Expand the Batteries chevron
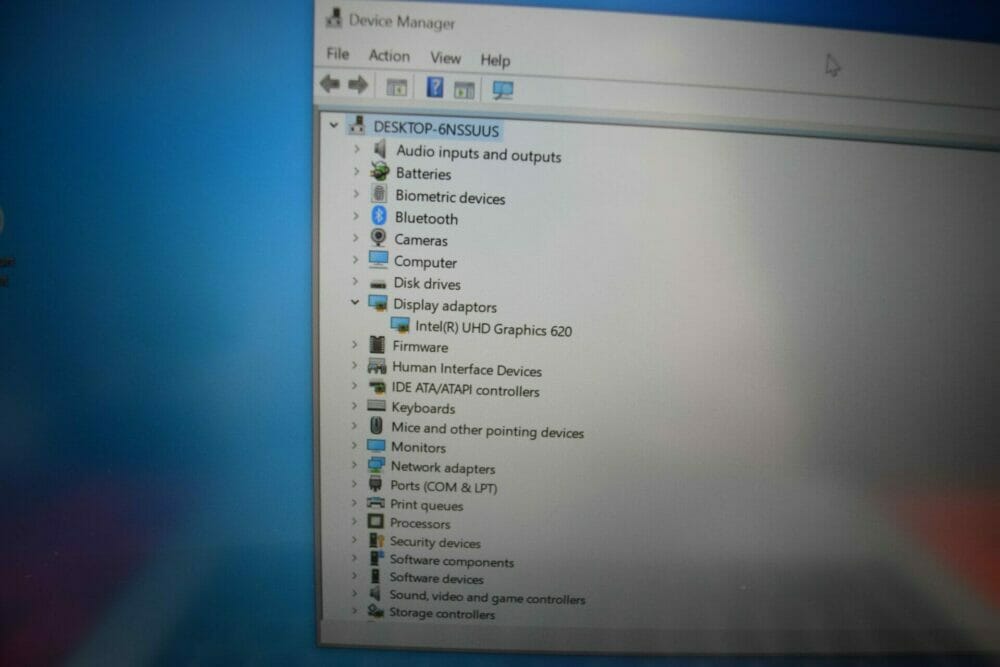Screen dimensions: 1000x667 (x=357, y=171)
